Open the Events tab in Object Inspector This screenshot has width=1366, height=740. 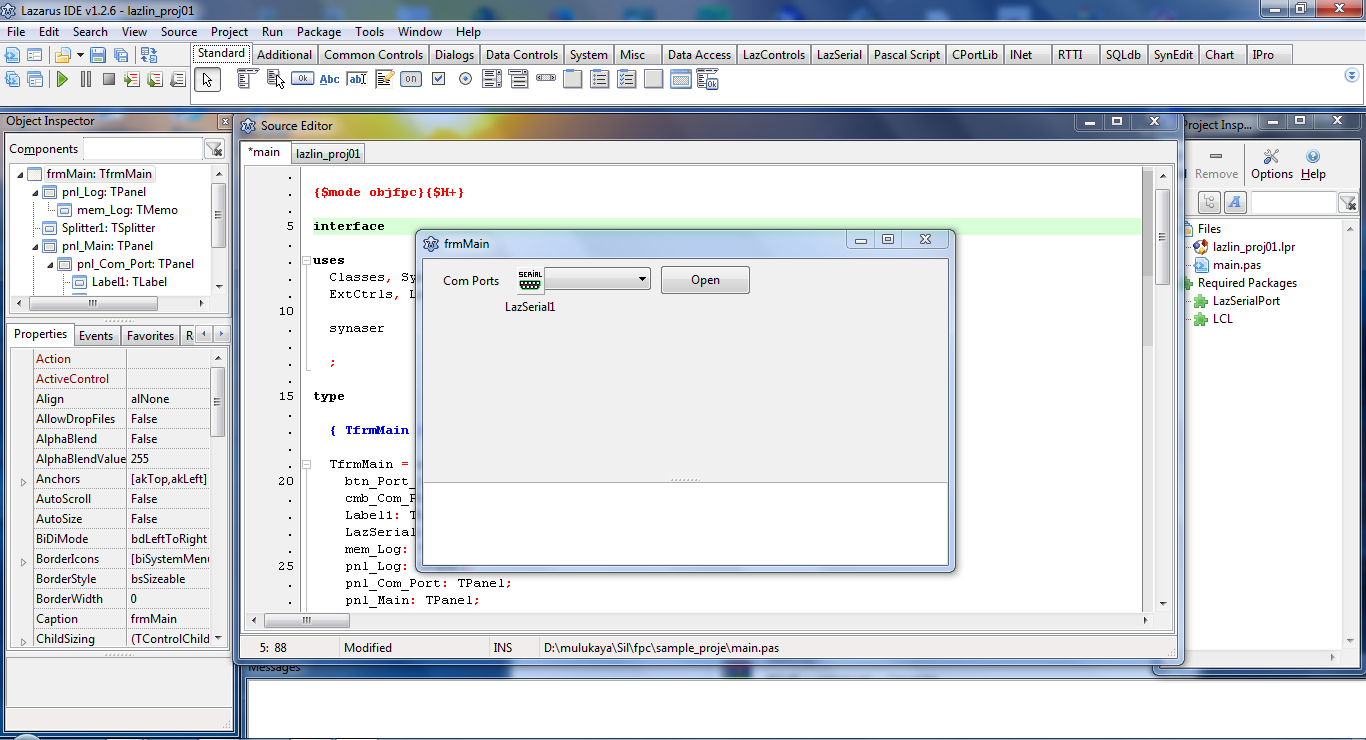point(96,336)
